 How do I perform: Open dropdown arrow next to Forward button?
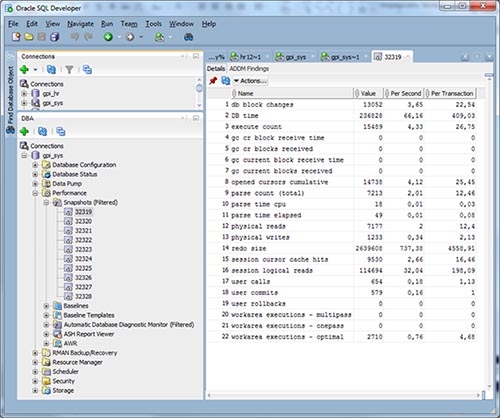point(141,37)
